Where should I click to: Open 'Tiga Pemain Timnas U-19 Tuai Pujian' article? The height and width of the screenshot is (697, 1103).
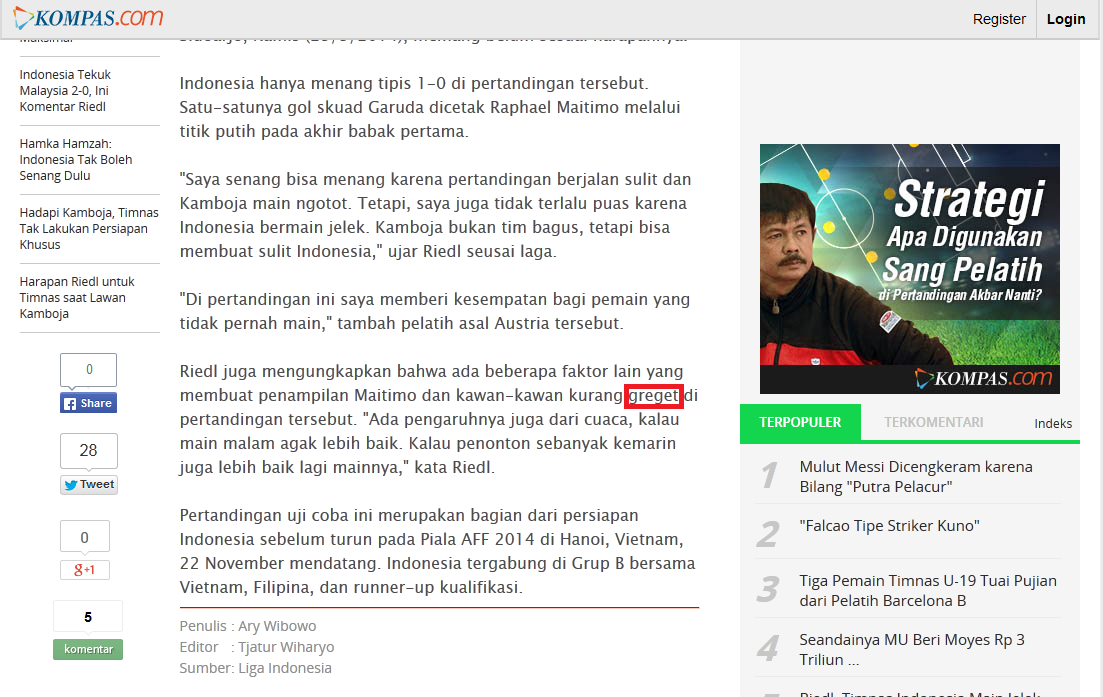928,591
